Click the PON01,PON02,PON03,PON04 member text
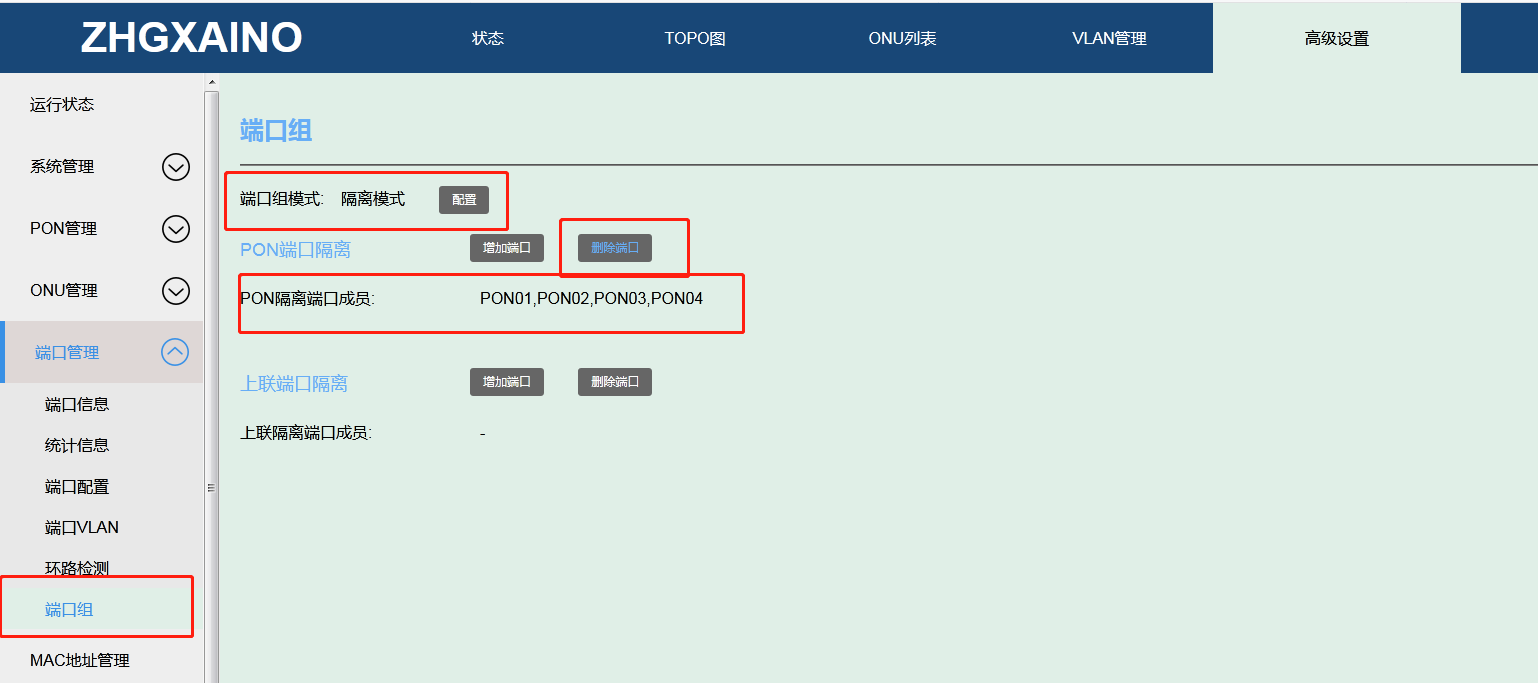 point(591,298)
